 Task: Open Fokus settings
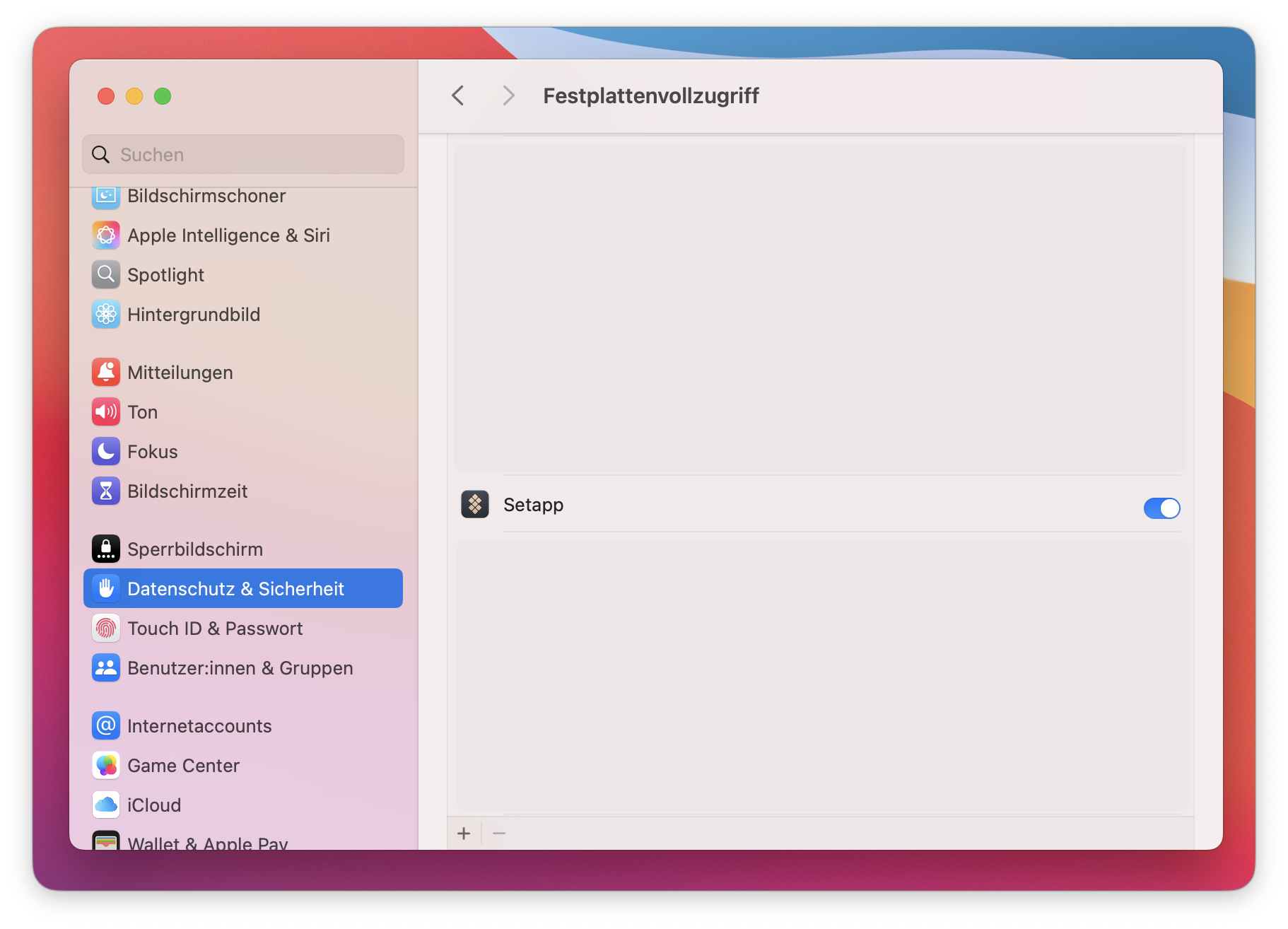click(152, 452)
